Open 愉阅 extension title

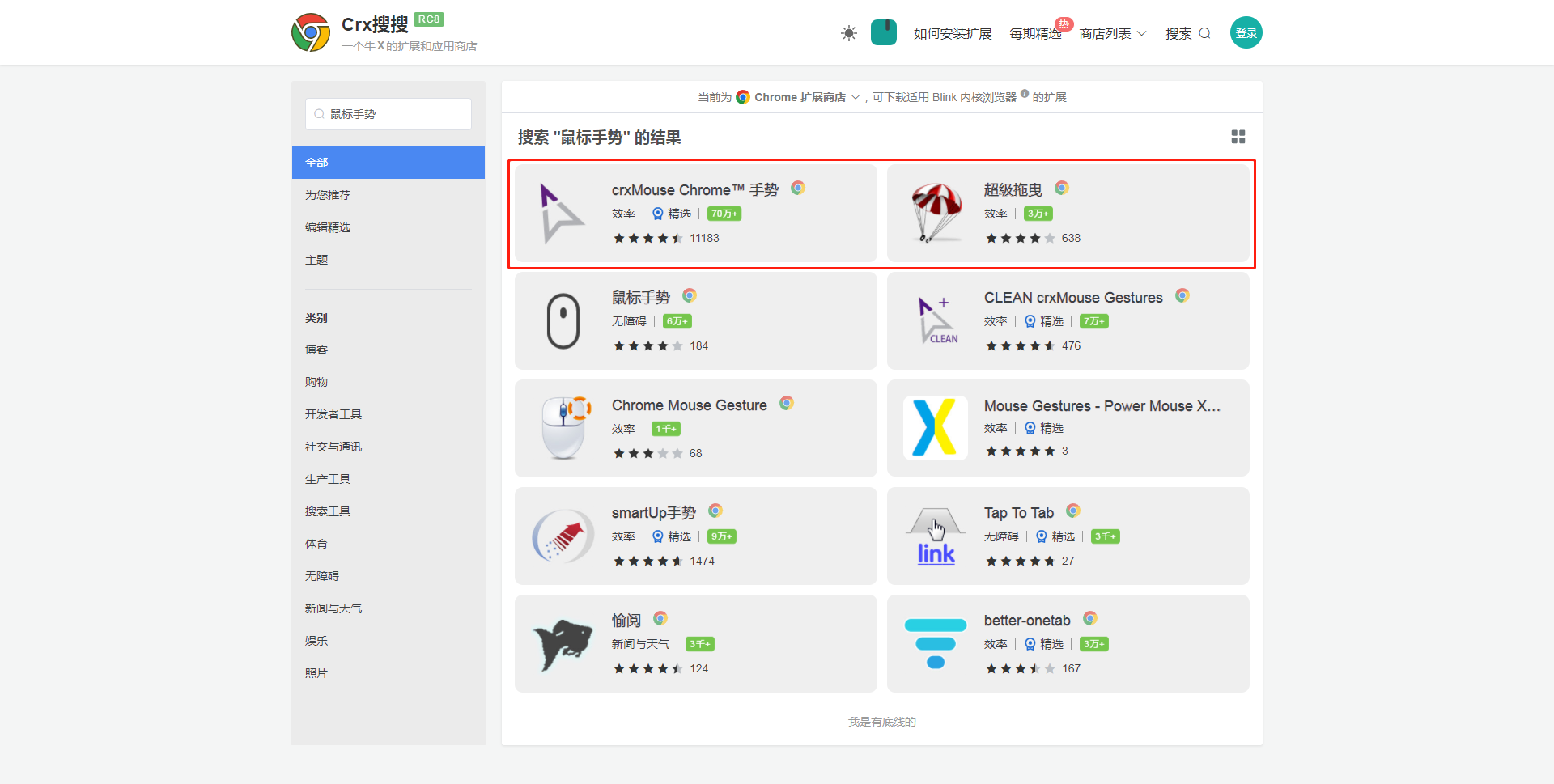point(626,621)
